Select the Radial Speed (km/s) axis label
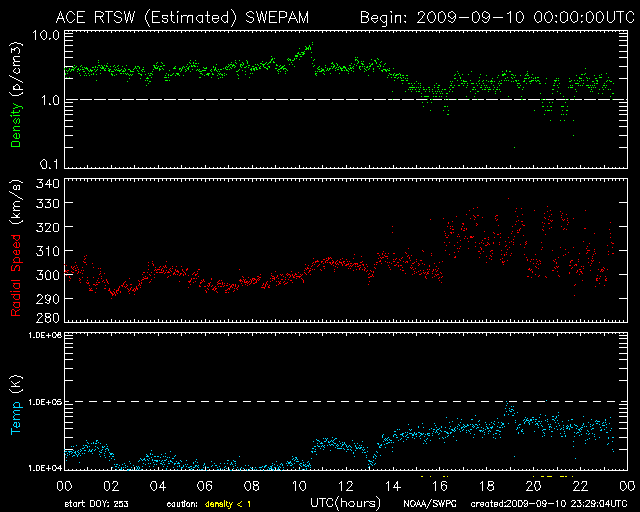This screenshot has width=640, height=512. pyautogui.click(x=16, y=248)
